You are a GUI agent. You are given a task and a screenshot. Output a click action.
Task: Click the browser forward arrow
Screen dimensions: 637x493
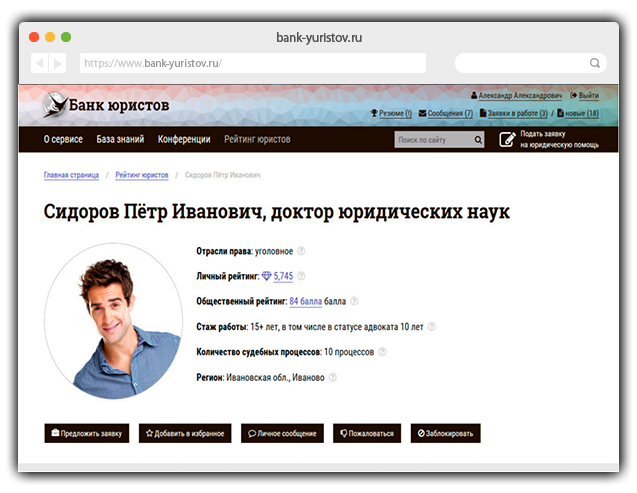tap(58, 63)
